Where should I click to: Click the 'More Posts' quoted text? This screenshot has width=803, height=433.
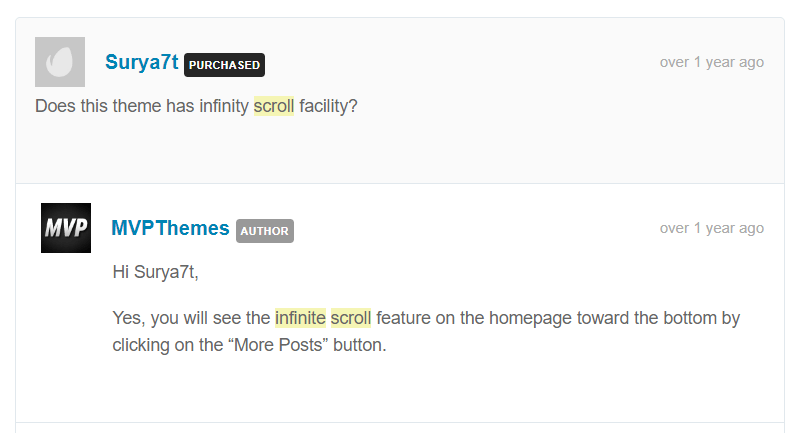(278, 345)
